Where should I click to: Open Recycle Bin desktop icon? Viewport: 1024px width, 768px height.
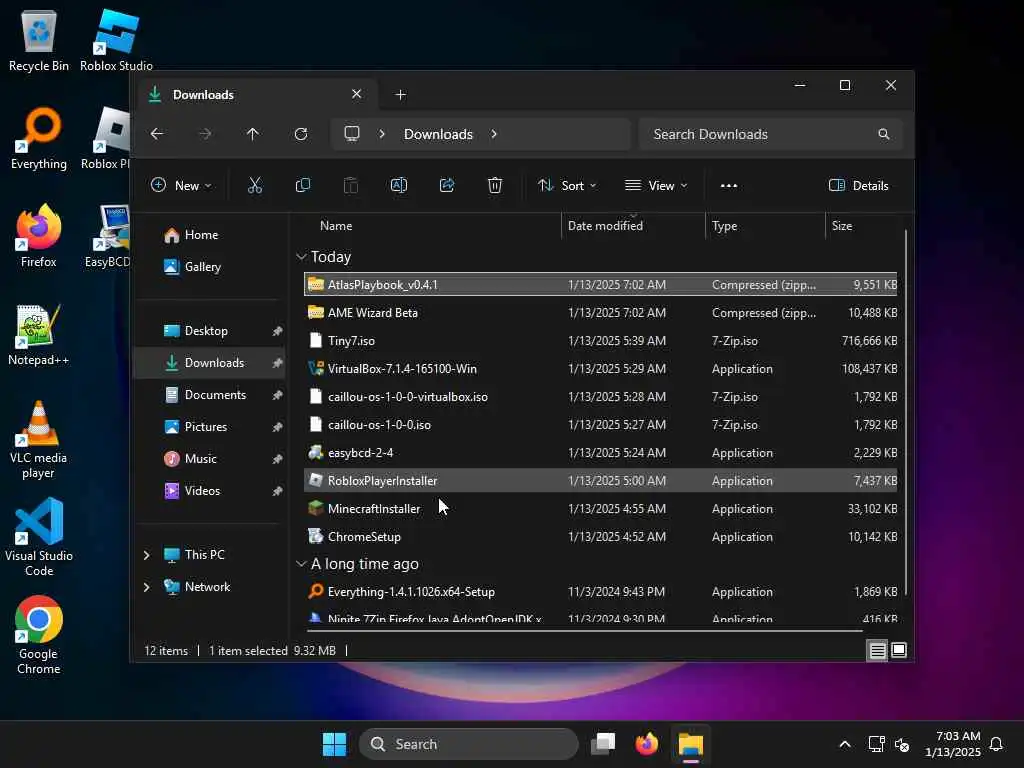39,40
